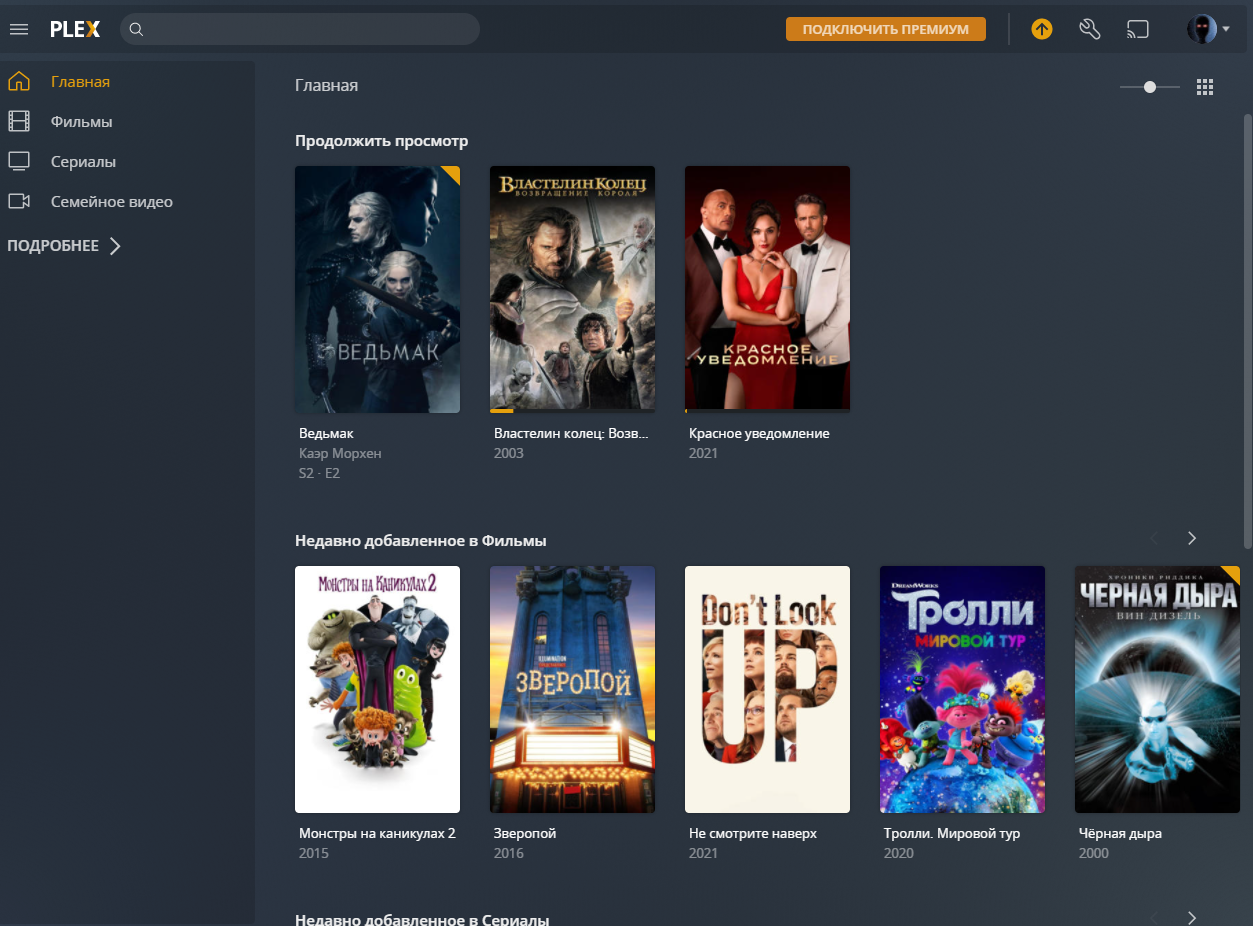Go to Главная in the sidebar

coord(80,82)
